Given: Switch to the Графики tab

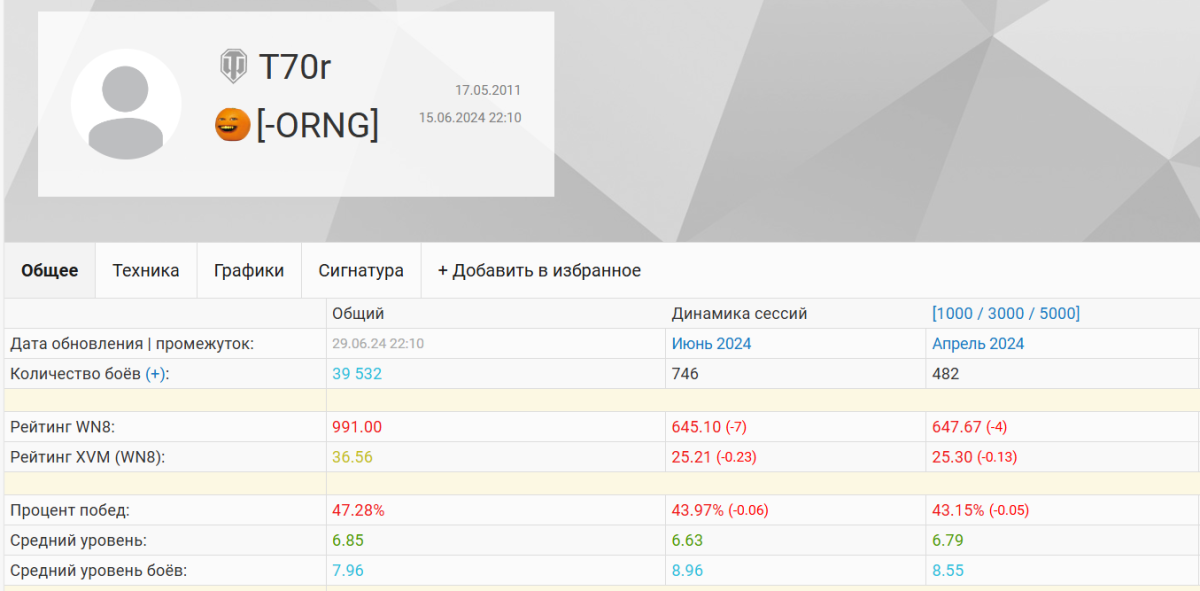Looking at the screenshot, I should (249, 270).
